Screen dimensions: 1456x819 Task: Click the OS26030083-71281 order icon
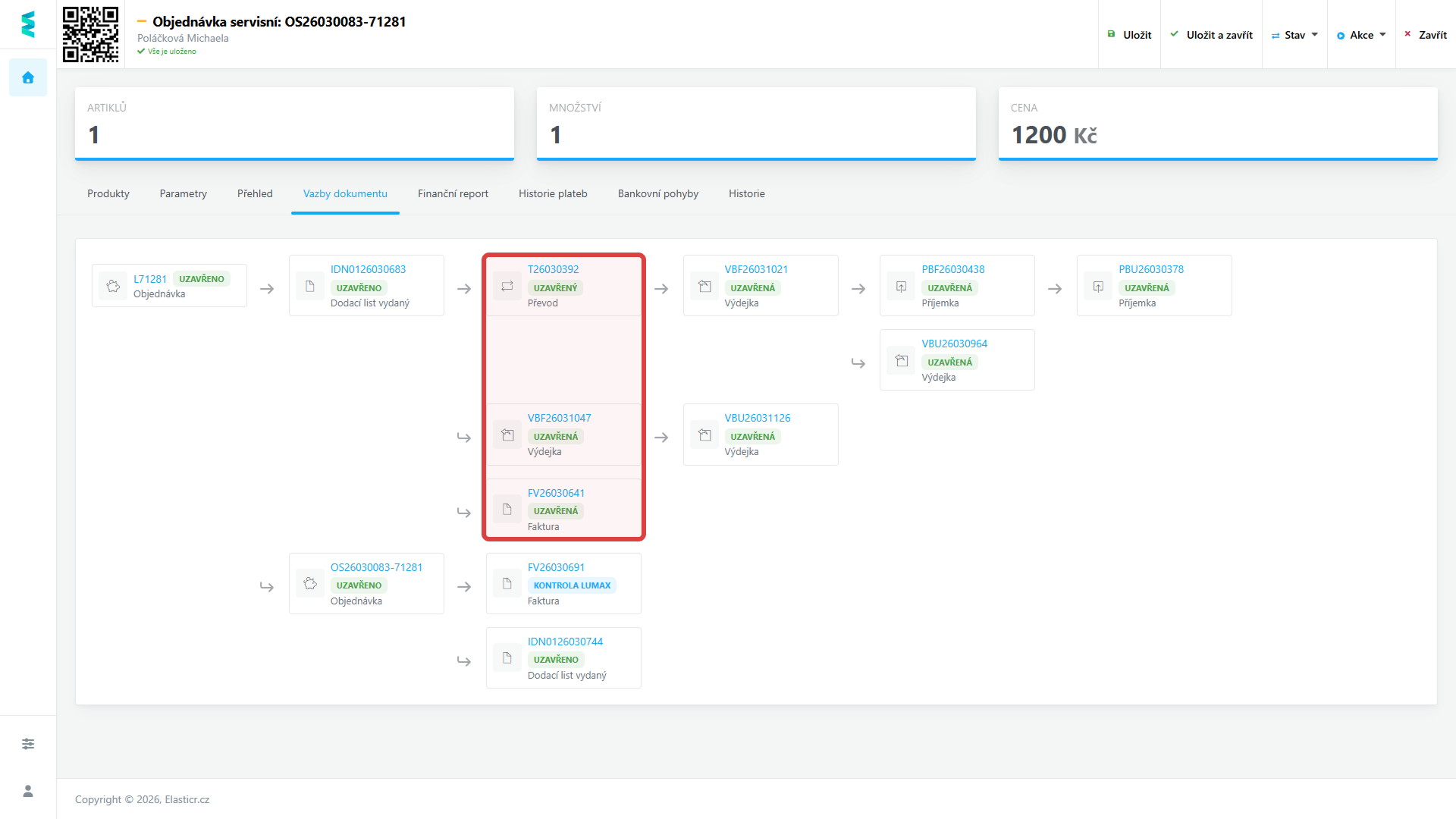tap(310, 583)
